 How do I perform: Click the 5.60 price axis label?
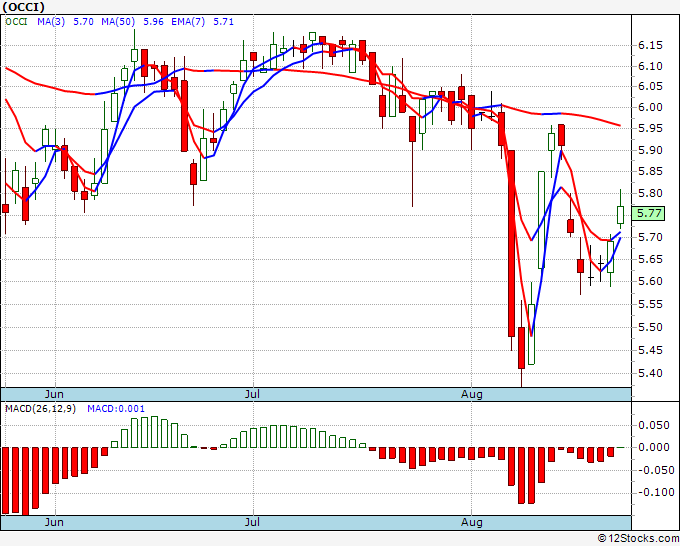pyautogui.click(x=650, y=281)
